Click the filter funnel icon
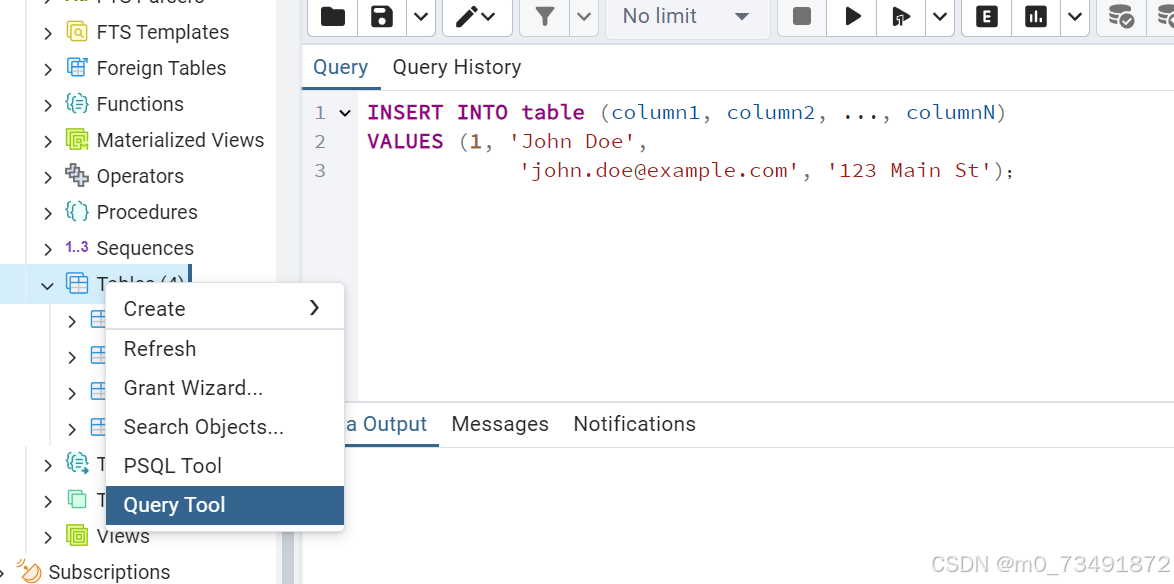 pyautogui.click(x=544, y=16)
